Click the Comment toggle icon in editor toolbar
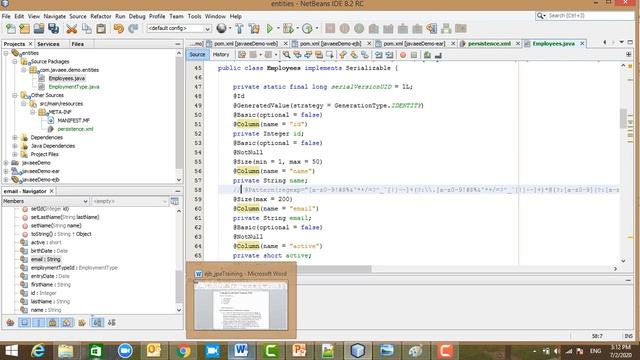 pos(427,55)
